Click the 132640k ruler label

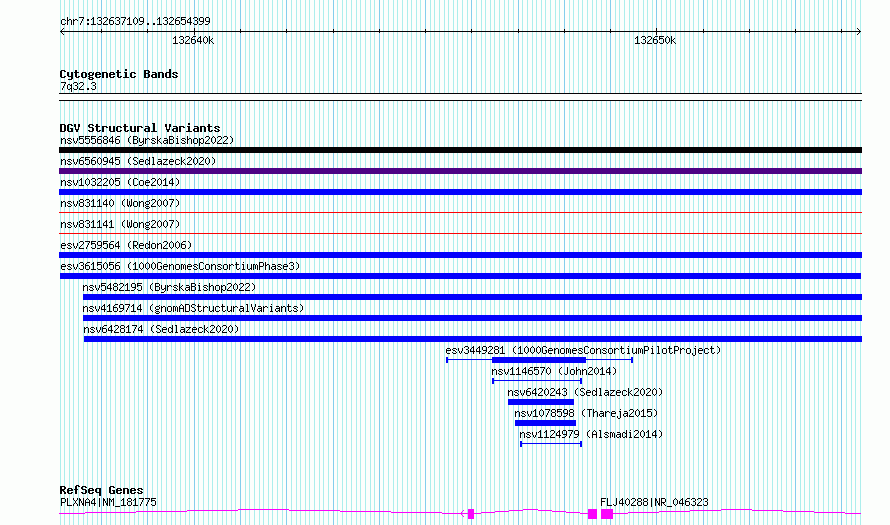193,41
